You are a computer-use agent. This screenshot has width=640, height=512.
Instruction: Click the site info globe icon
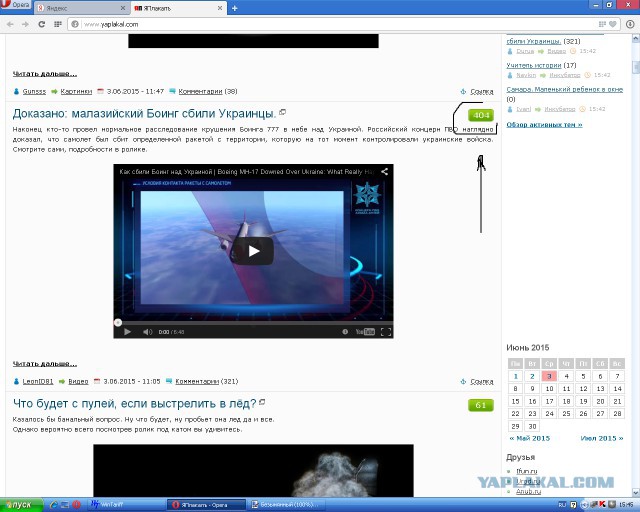[75, 24]
